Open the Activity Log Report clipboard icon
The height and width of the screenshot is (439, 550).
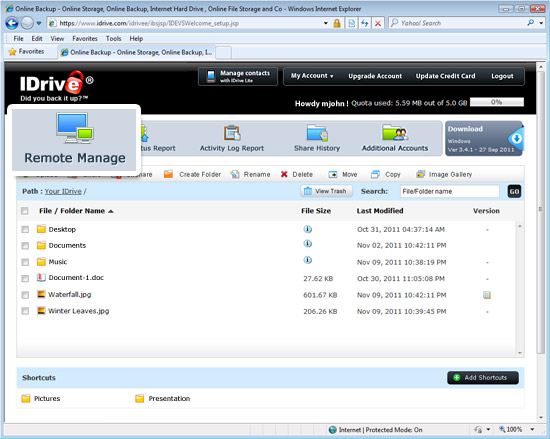click(x=232, y=133)
